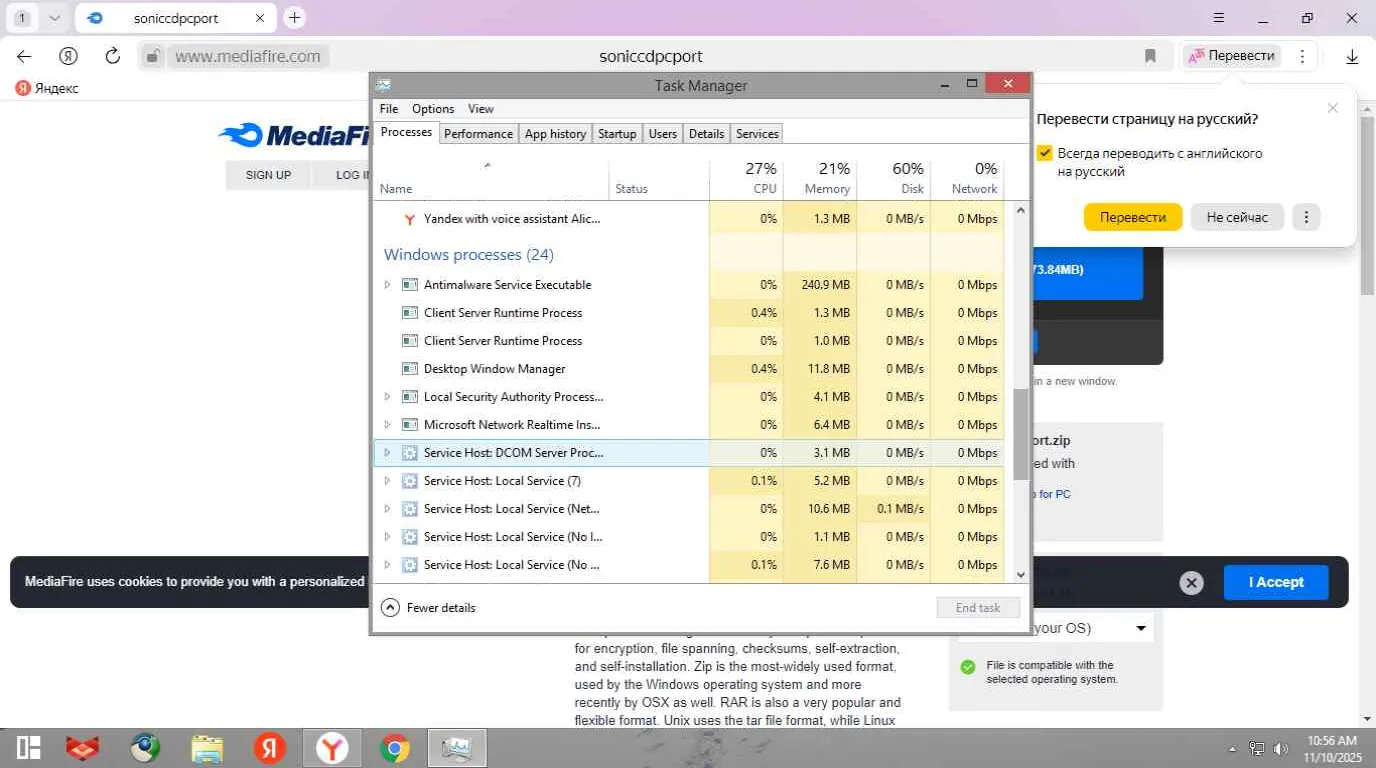Click the Local Security Authority Process icon
1376x768 pixels.
pos(409,397)
